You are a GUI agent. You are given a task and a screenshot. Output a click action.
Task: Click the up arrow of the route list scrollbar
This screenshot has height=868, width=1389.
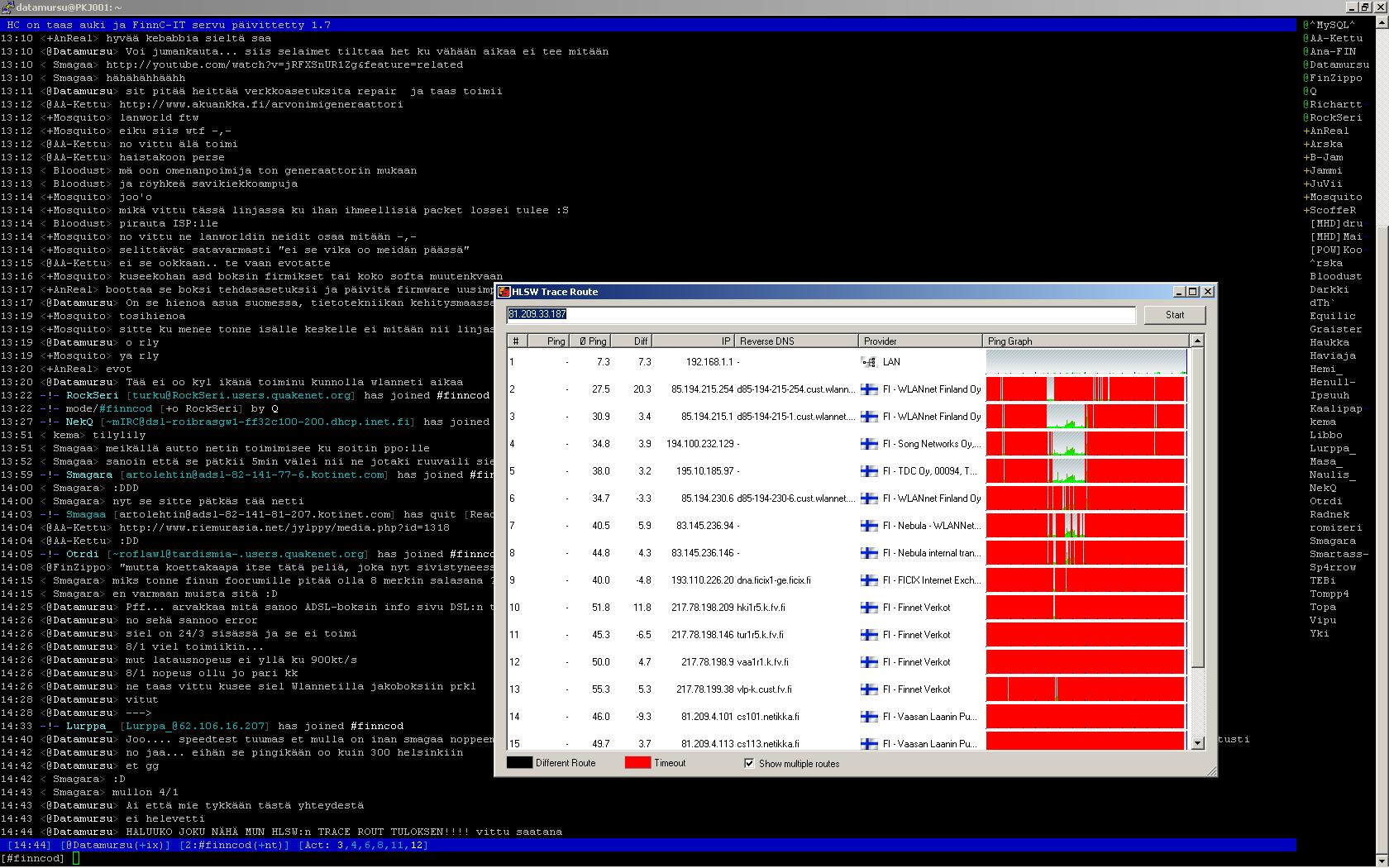1197,341
